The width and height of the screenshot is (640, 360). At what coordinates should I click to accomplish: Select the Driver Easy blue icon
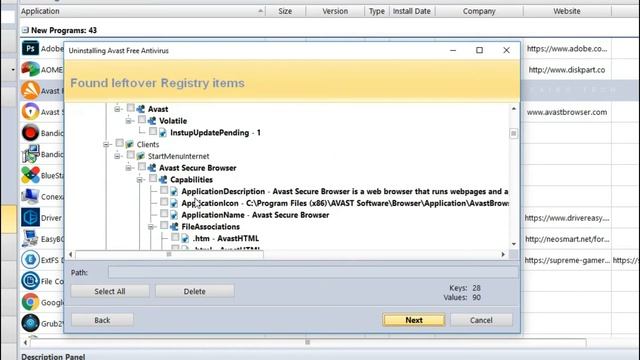pos(30,218)
